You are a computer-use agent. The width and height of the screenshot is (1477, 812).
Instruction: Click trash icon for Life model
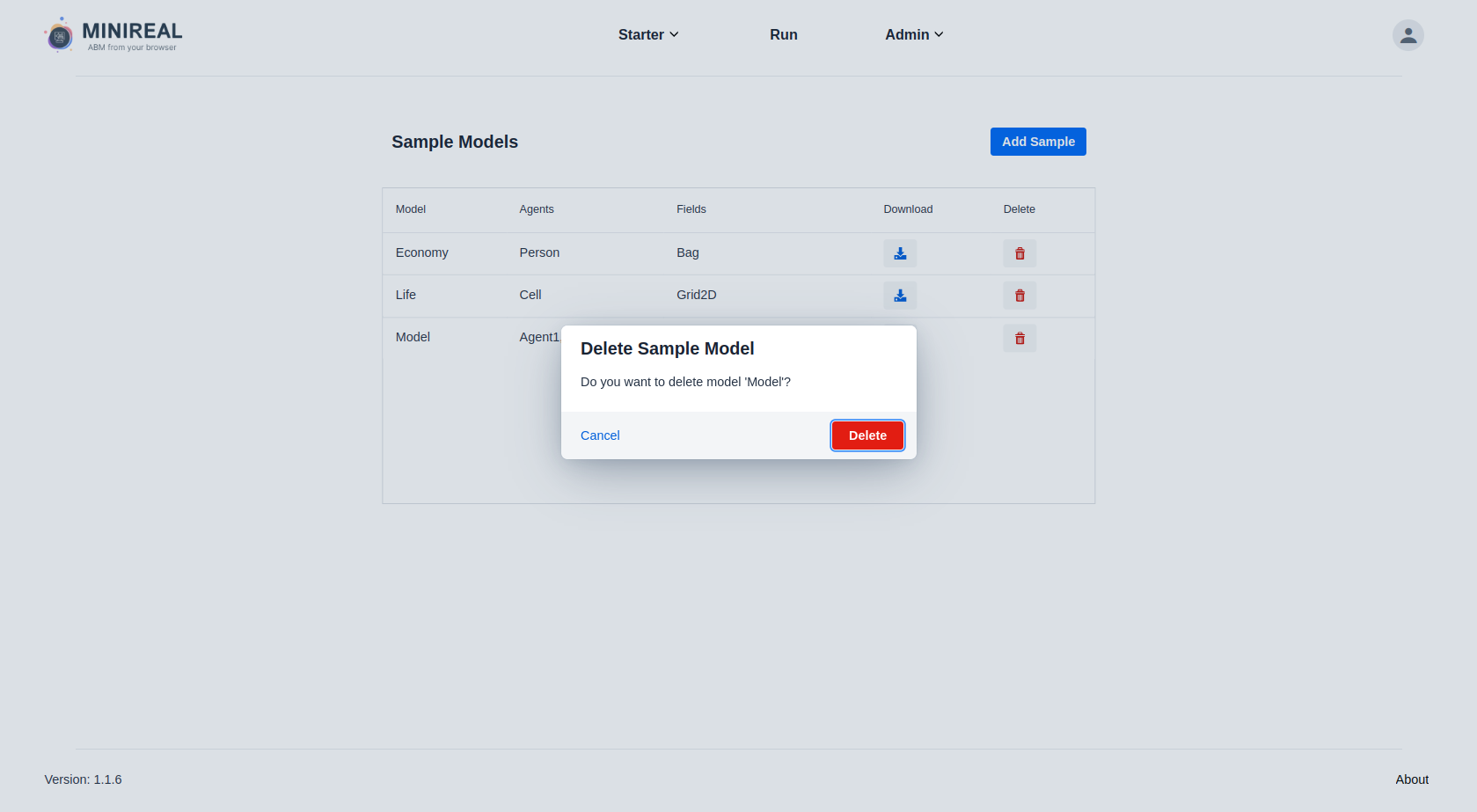tap(1020, 296)
